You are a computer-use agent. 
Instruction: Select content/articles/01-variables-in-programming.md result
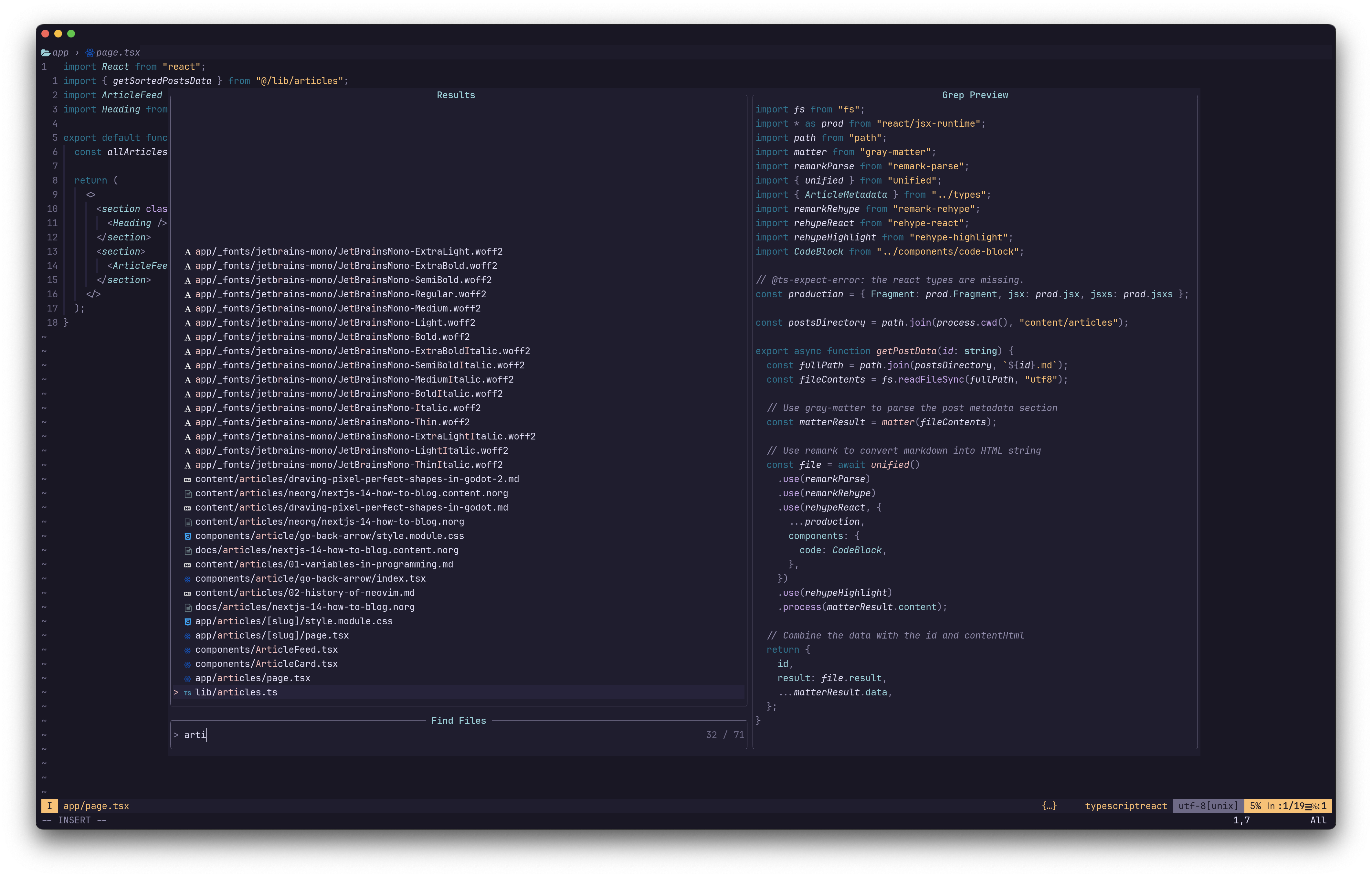pos(324,564)
